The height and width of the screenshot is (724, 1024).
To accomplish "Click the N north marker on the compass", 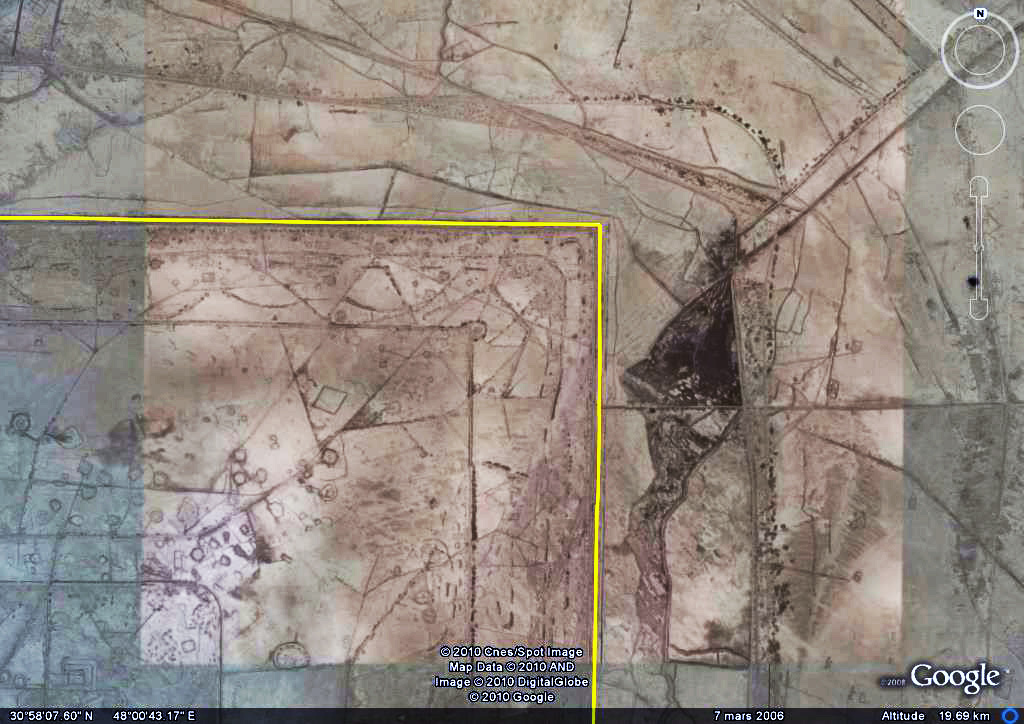I will point(980,14).
